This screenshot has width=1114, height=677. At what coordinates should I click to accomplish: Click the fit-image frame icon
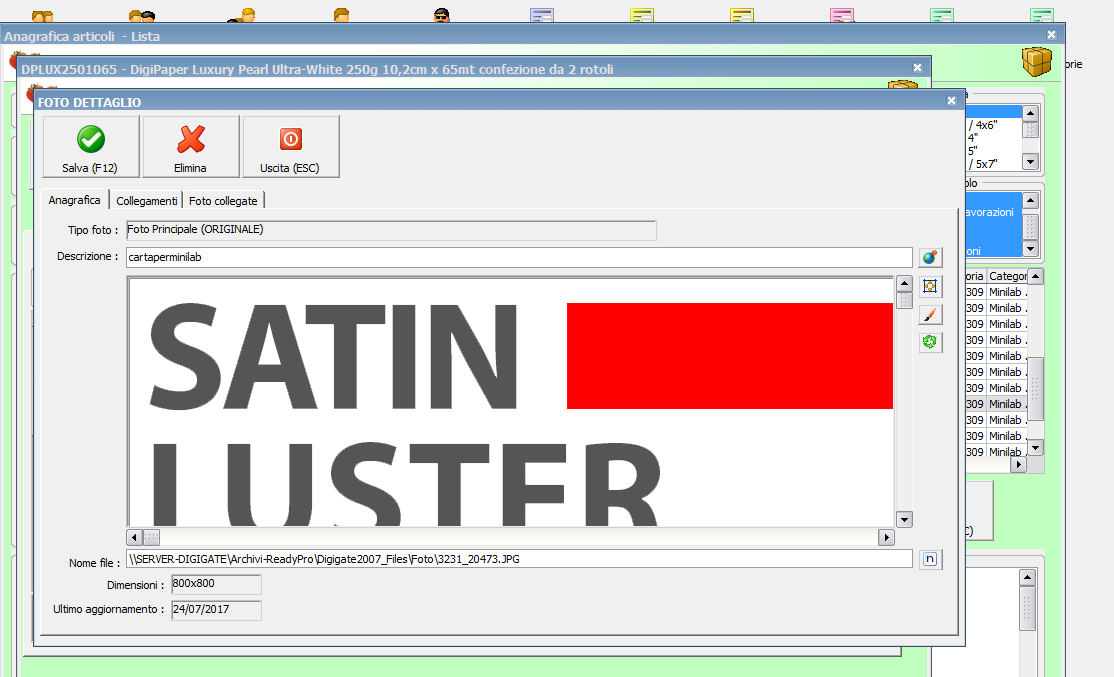930,286
